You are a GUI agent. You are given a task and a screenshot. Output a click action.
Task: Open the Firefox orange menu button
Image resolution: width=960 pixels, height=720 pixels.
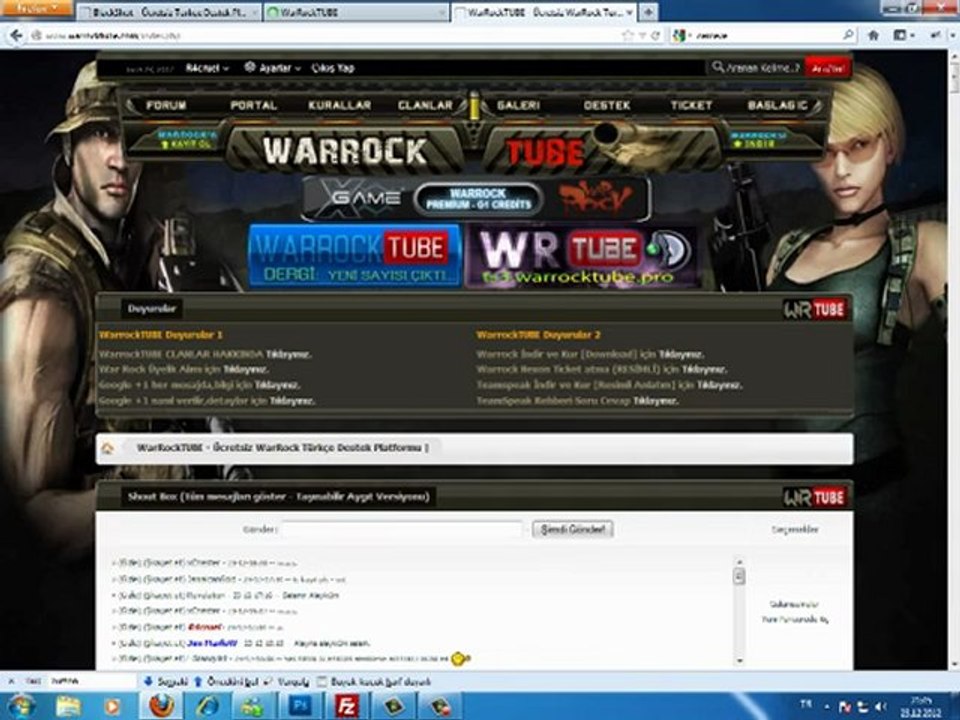click(36, 8)
